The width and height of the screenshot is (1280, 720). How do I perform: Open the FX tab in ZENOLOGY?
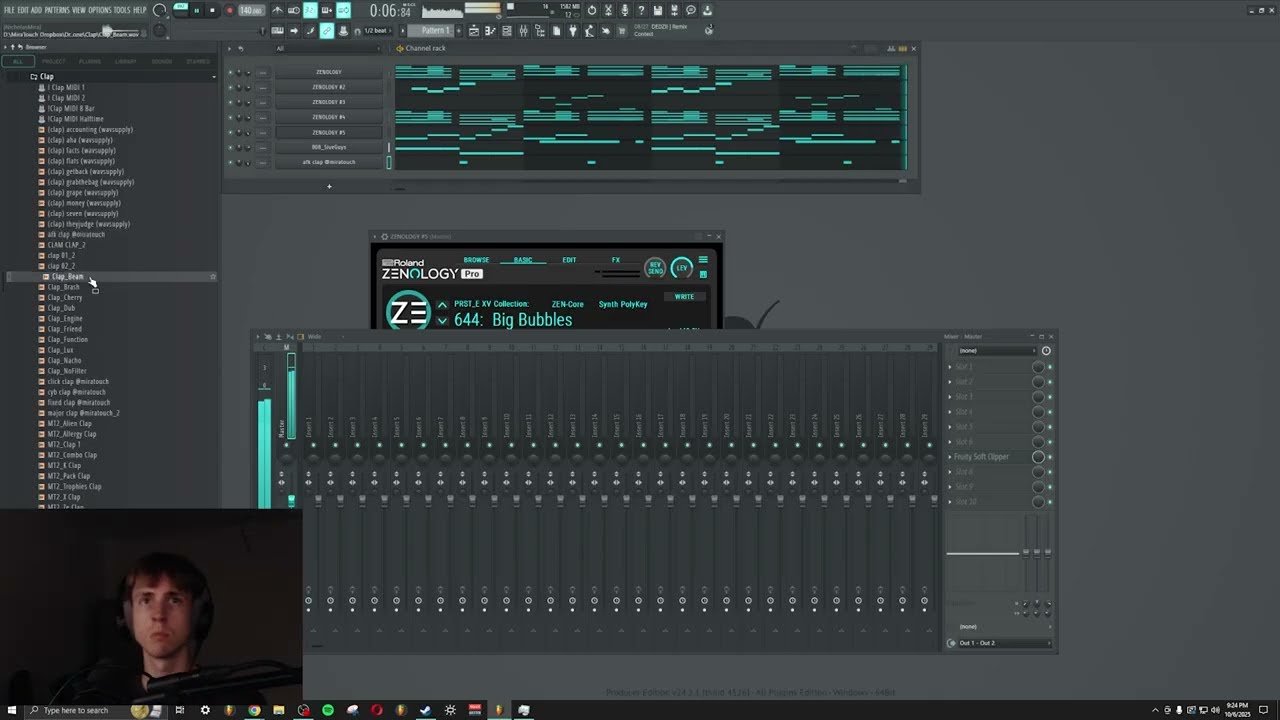pos(616,260)
